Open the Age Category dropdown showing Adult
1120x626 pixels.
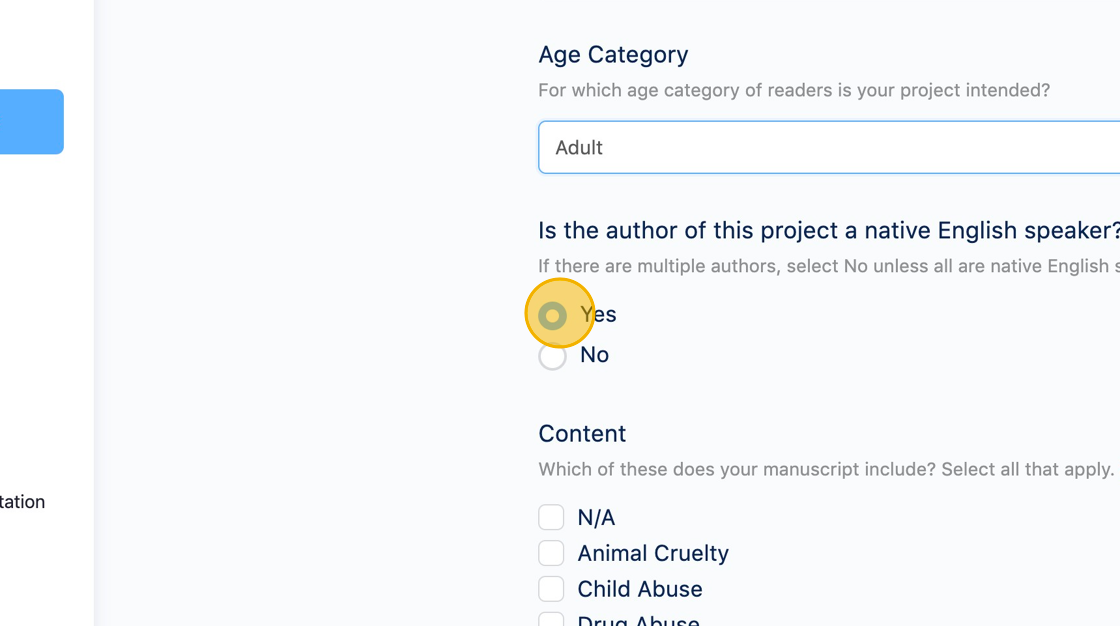pyautogui.click(x=828, y=148)
